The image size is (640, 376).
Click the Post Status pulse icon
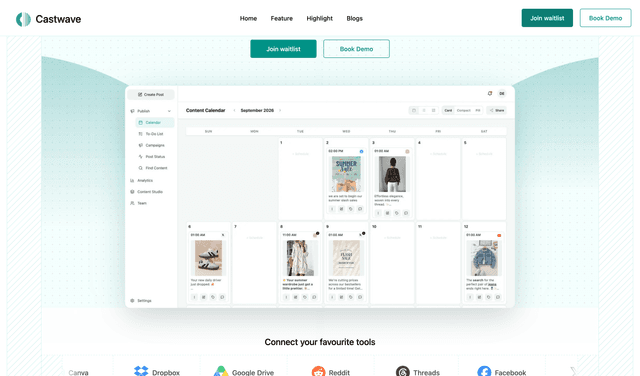tap(140, 157)
